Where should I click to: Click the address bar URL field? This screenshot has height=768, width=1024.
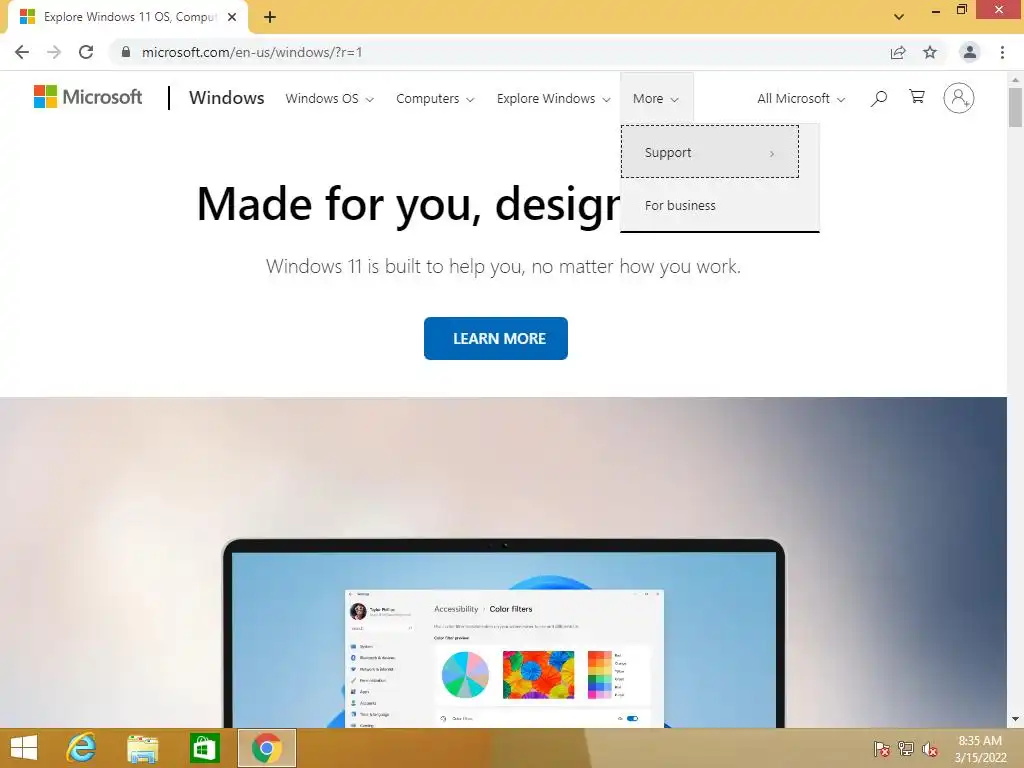click(x=499, y=52)
